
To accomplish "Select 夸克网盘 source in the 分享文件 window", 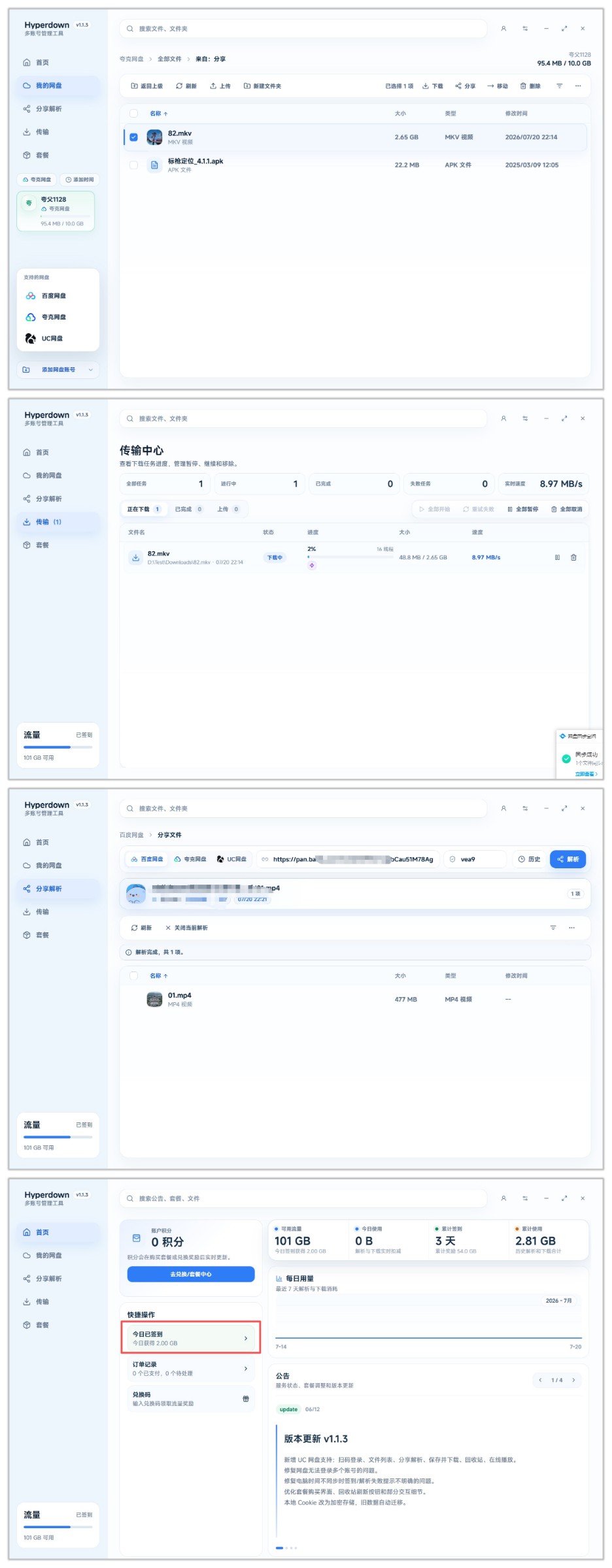I will tap(190, 859).
